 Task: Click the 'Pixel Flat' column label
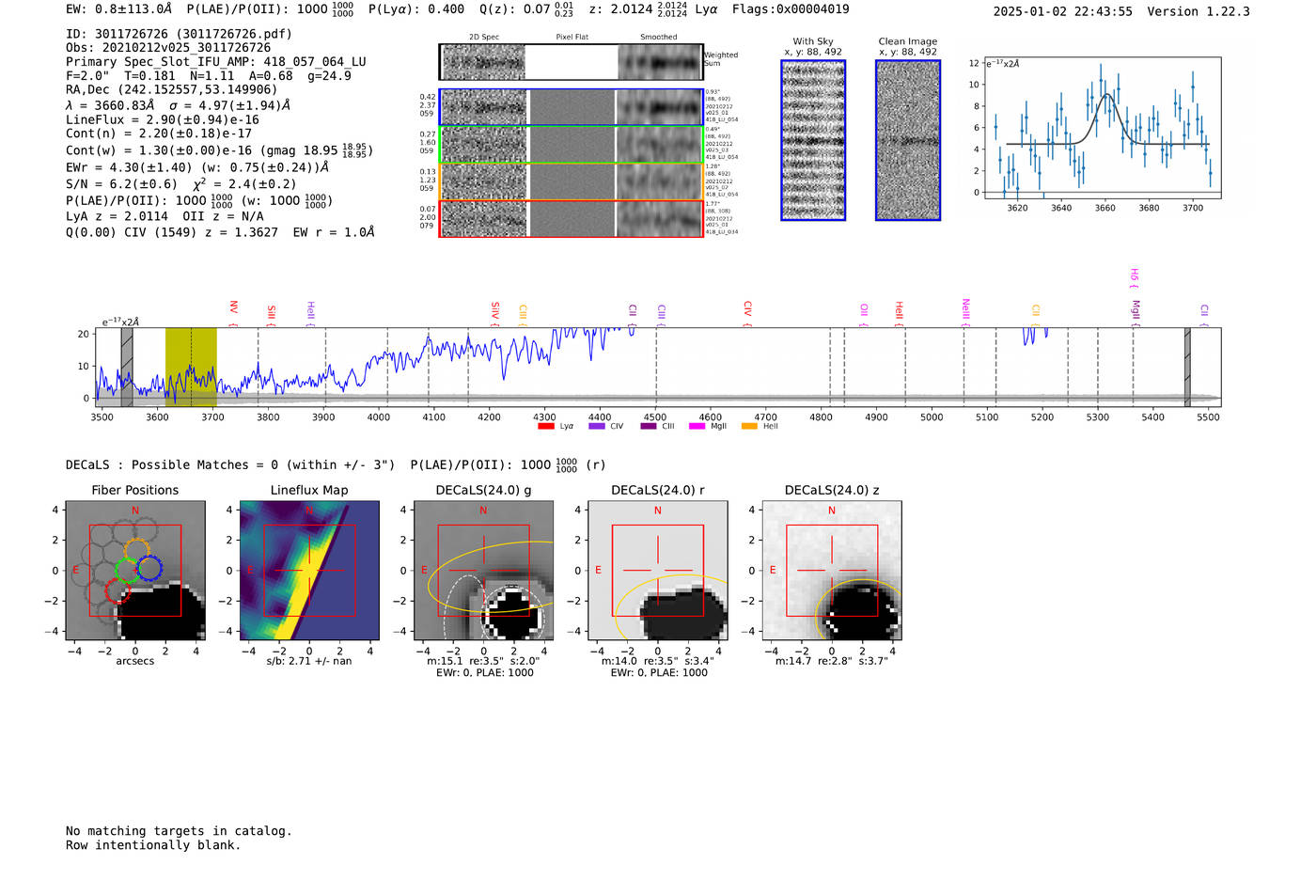click(572, 37)
